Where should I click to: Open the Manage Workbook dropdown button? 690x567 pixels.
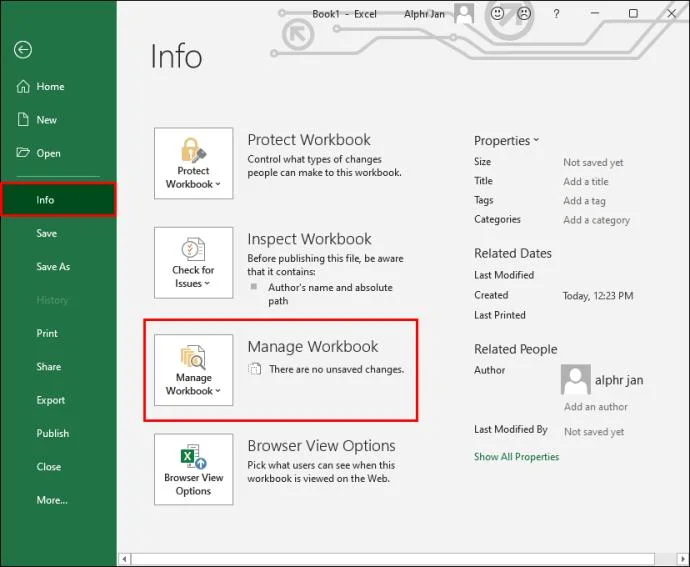[x=194, y=370]
